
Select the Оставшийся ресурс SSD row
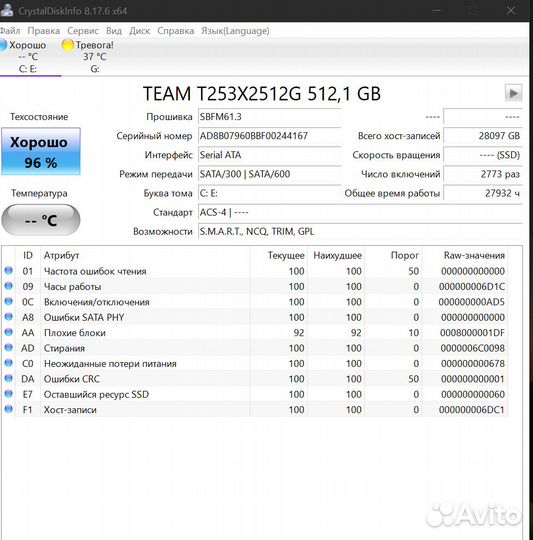256,394
